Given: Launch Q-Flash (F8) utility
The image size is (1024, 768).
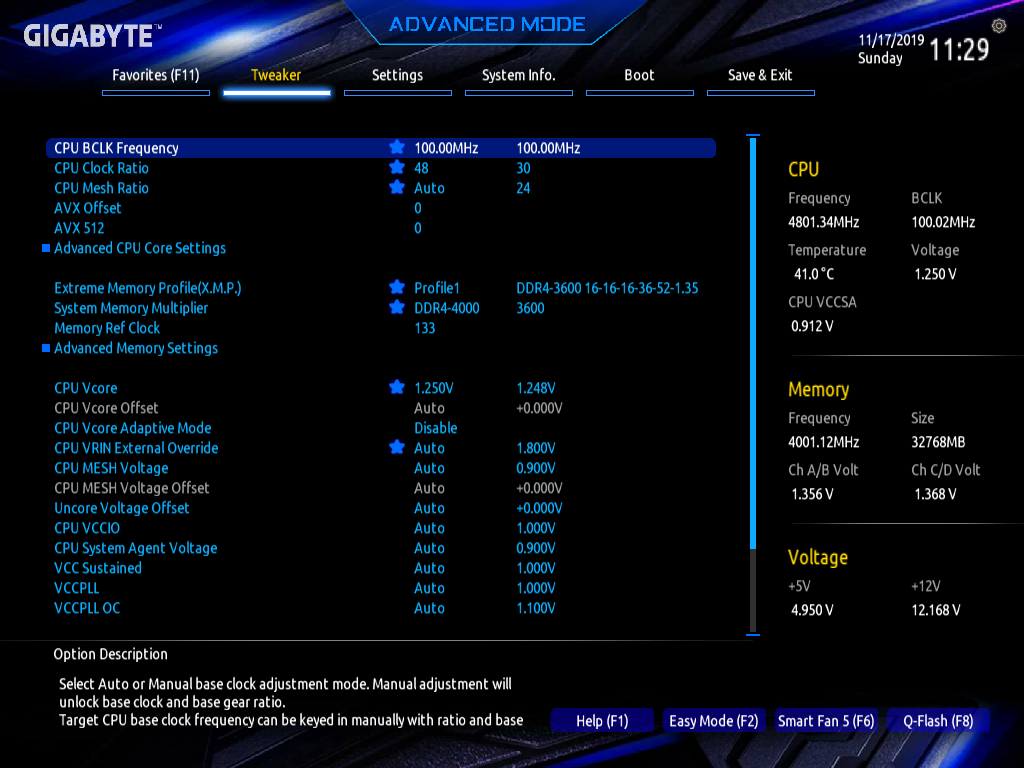Looking at the screenshot, I should pos(938,721).
